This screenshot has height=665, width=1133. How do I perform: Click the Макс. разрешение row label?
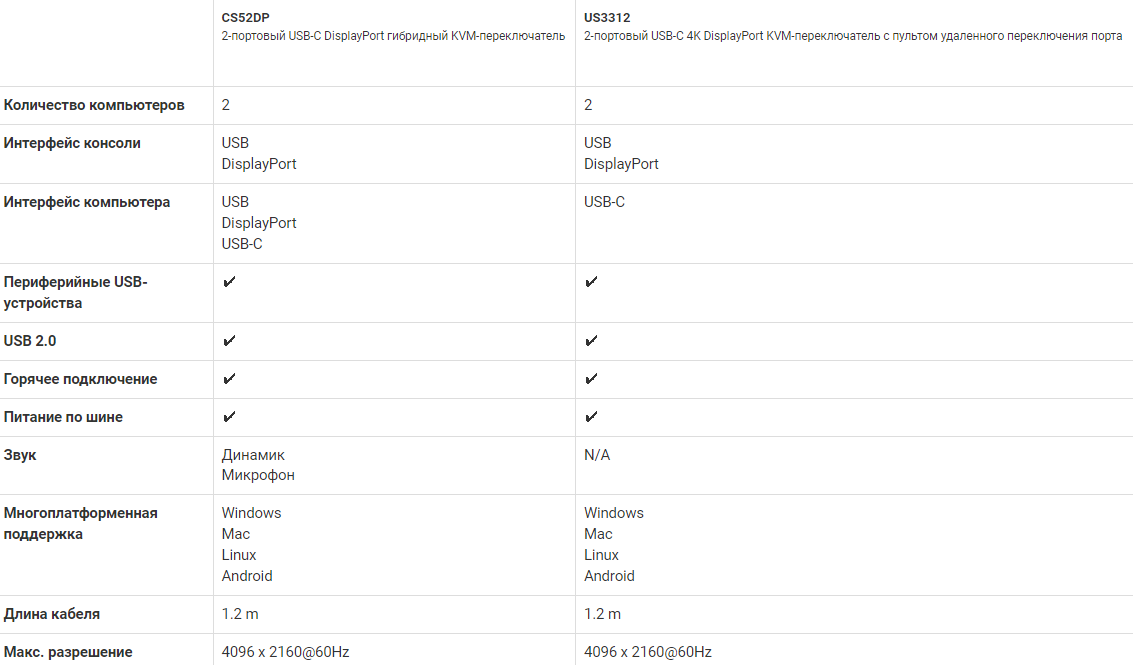pos(68,652)
